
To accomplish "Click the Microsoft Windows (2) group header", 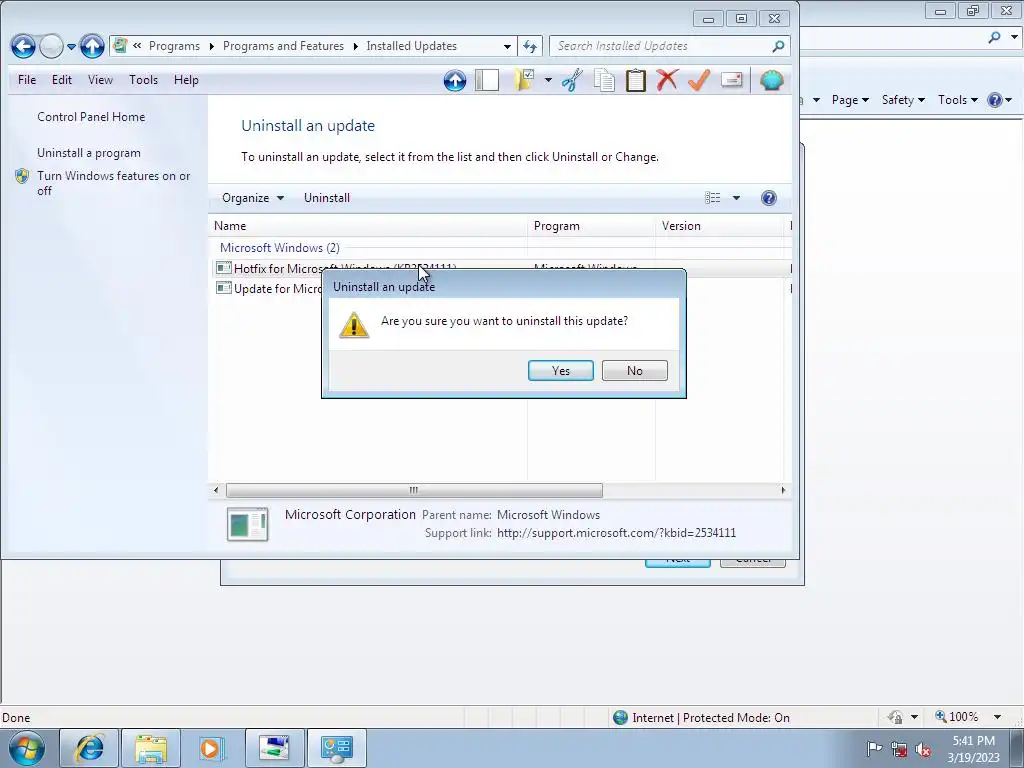I will (x=280, y=248).
